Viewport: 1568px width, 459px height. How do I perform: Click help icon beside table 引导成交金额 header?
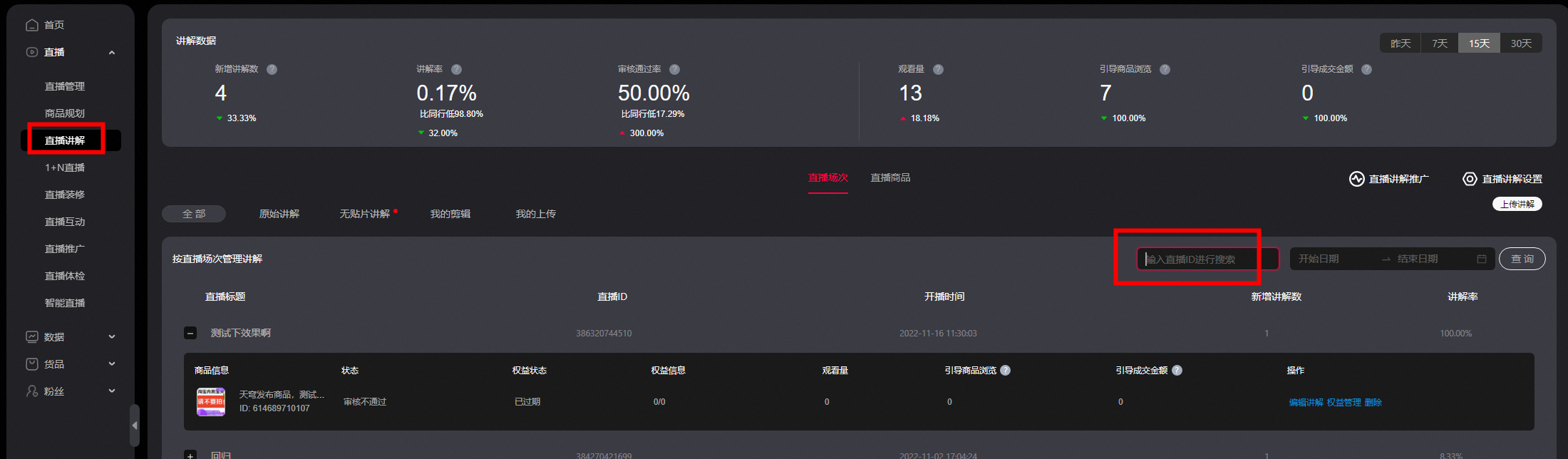[1177, 370]
